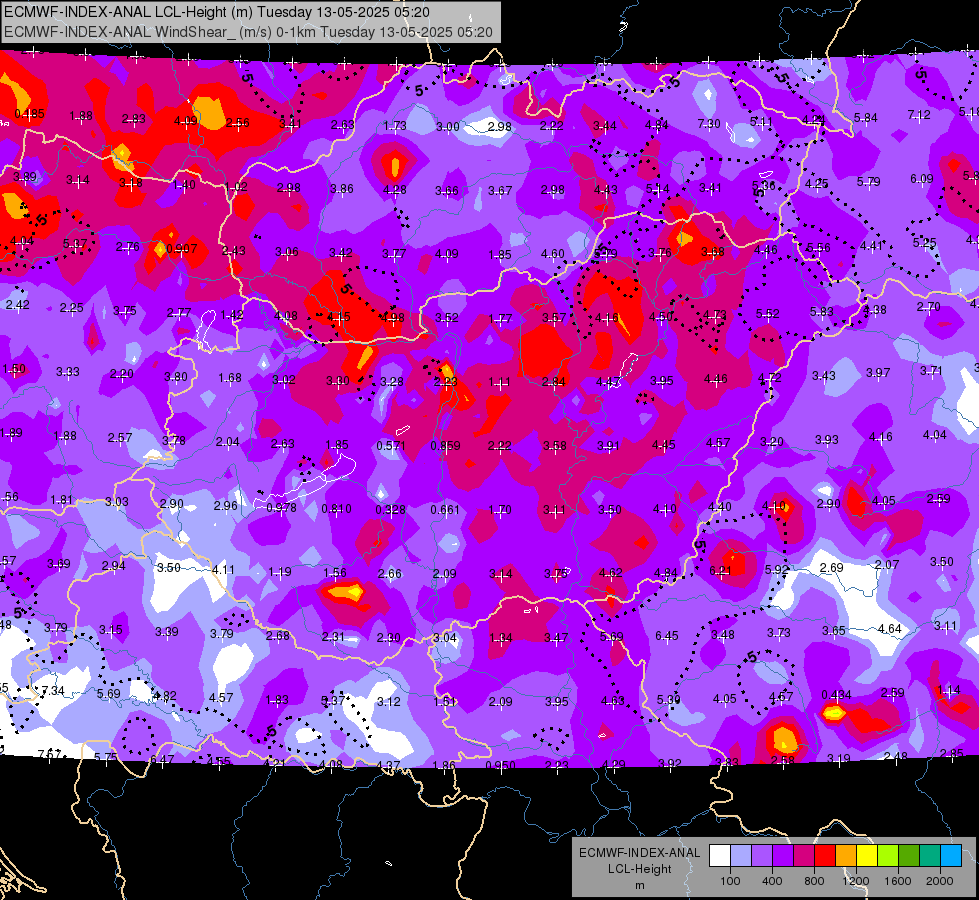Click the light blue swatch at the legend's end
The image size is (979, 900).
[951, 855]
